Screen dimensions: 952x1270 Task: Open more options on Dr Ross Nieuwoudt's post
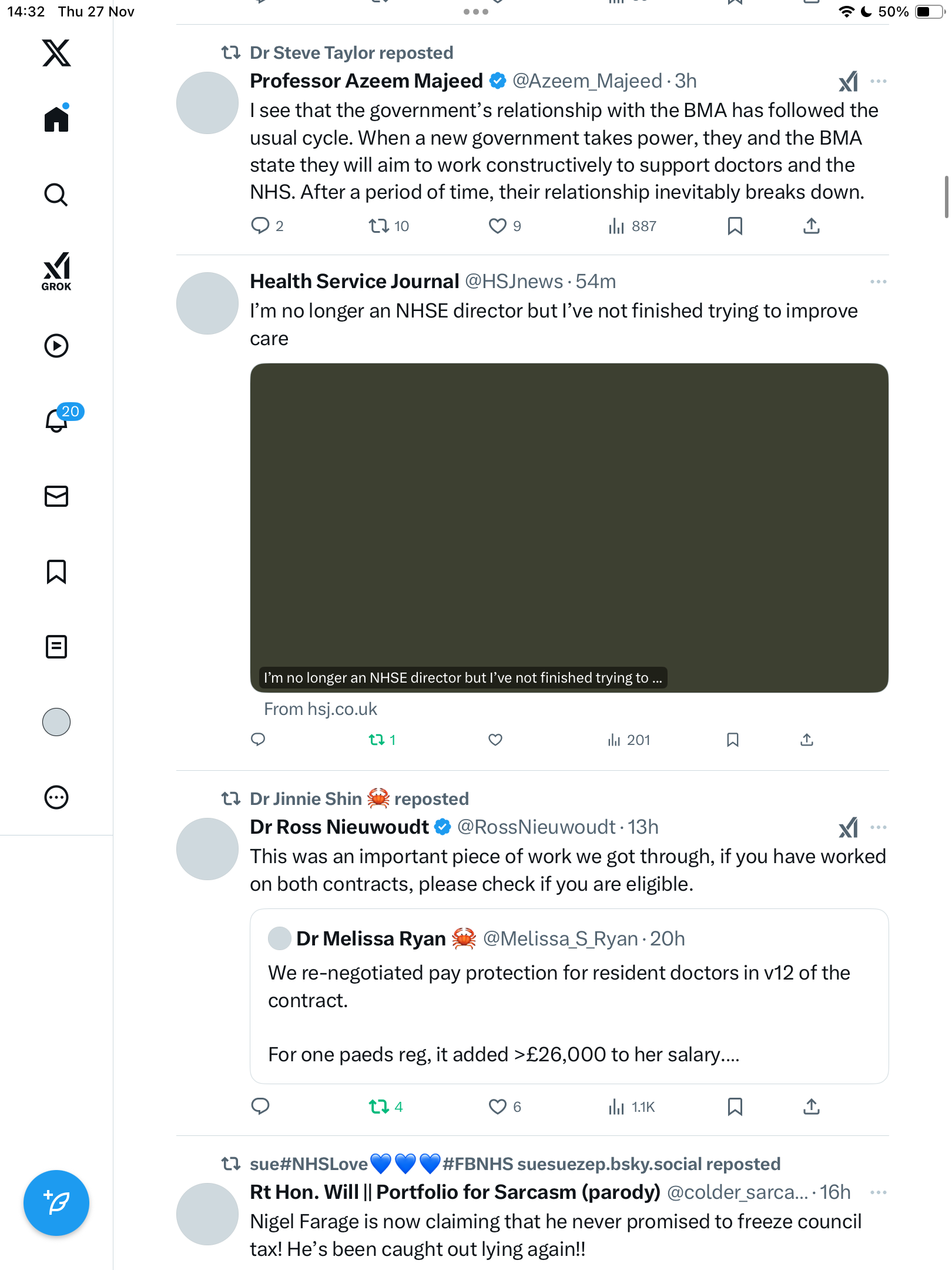878,827
